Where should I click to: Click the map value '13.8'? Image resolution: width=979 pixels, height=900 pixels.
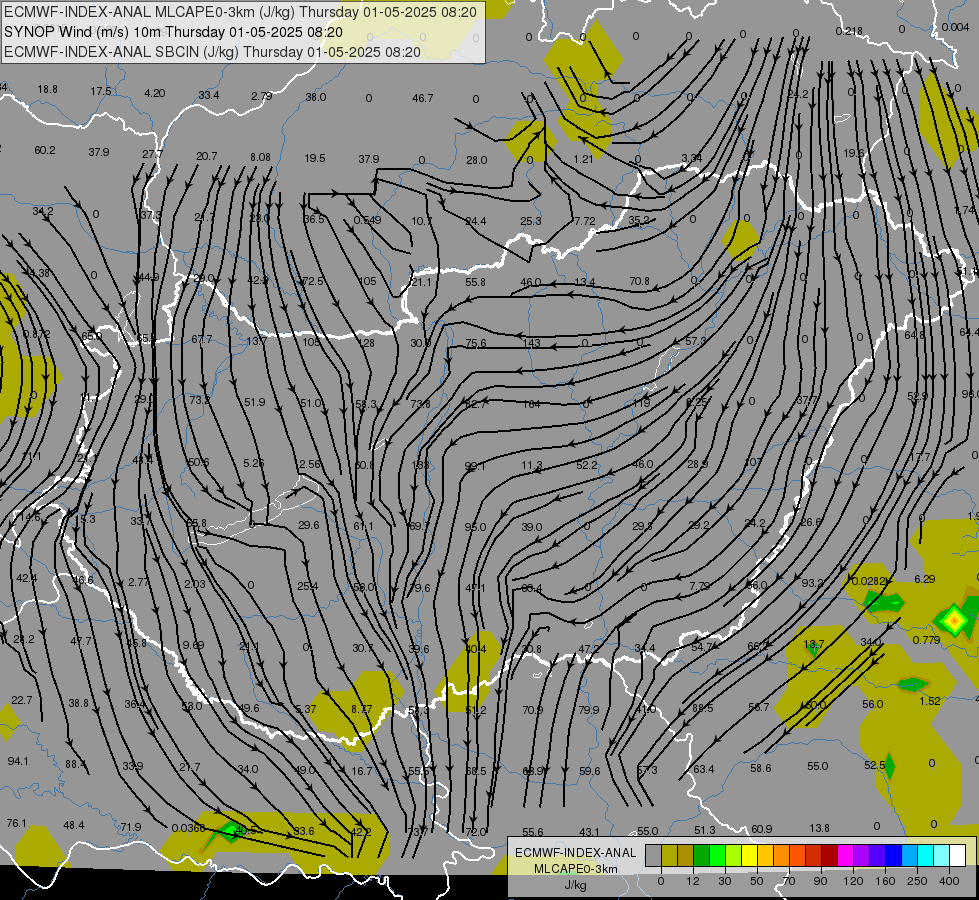(819, 828)
